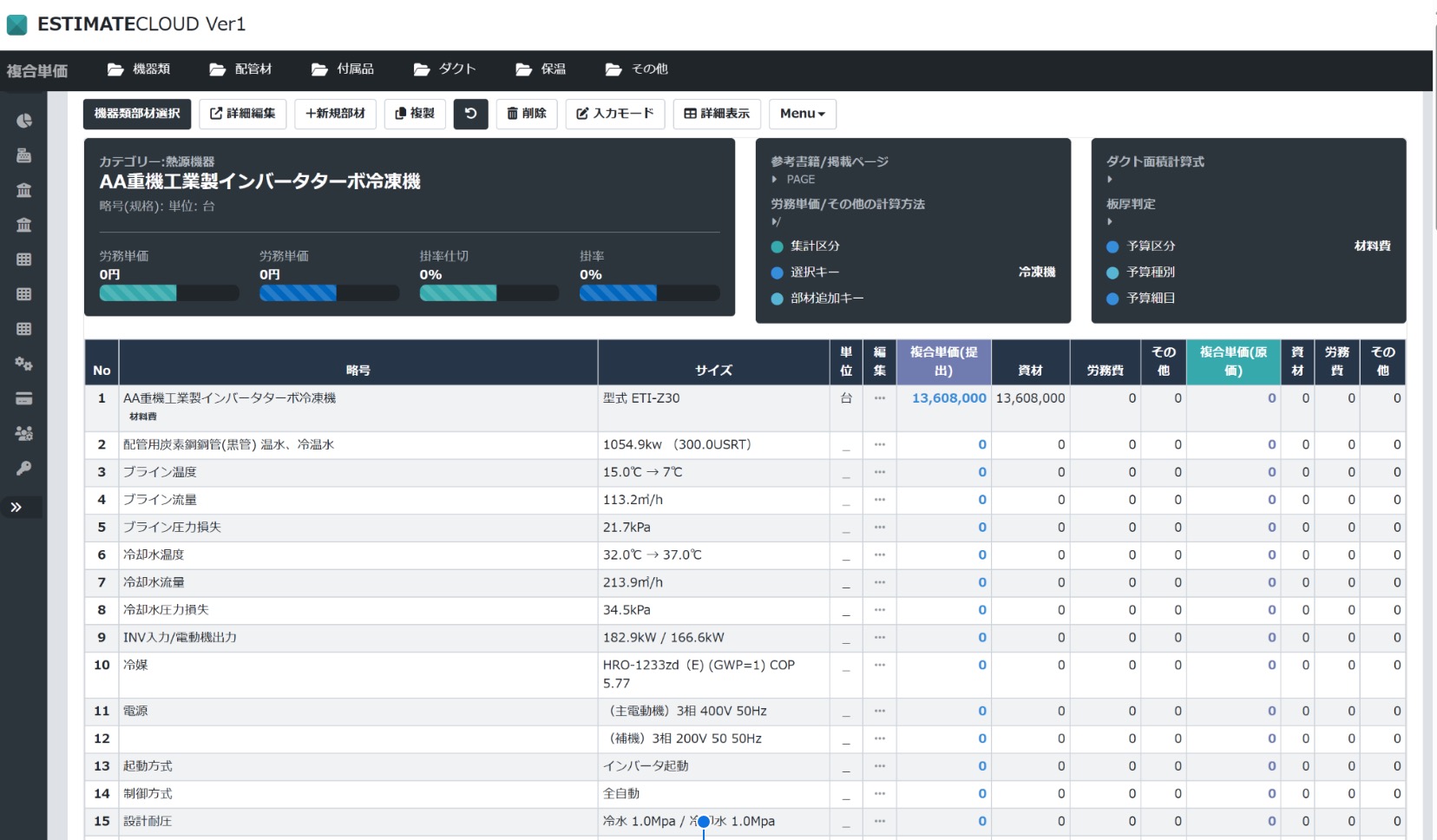
Task: Open edit dots for row 12 補機
Action: click(880, 738)
